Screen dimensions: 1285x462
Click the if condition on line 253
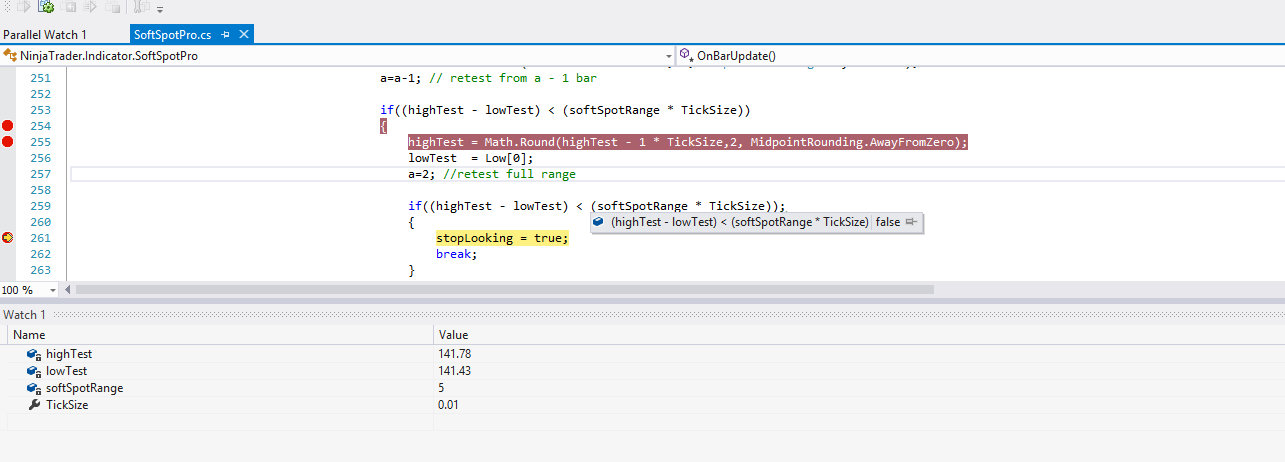pyautogui.click(x=565, y=110)
